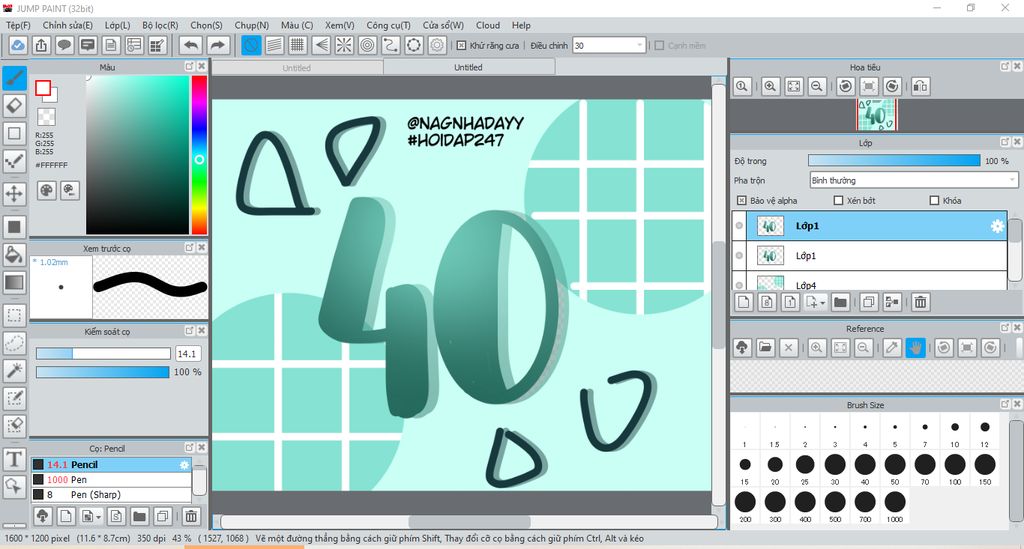Choose brush size 1000 preset
The image size is (1024, 549).
tap(895, 507)
